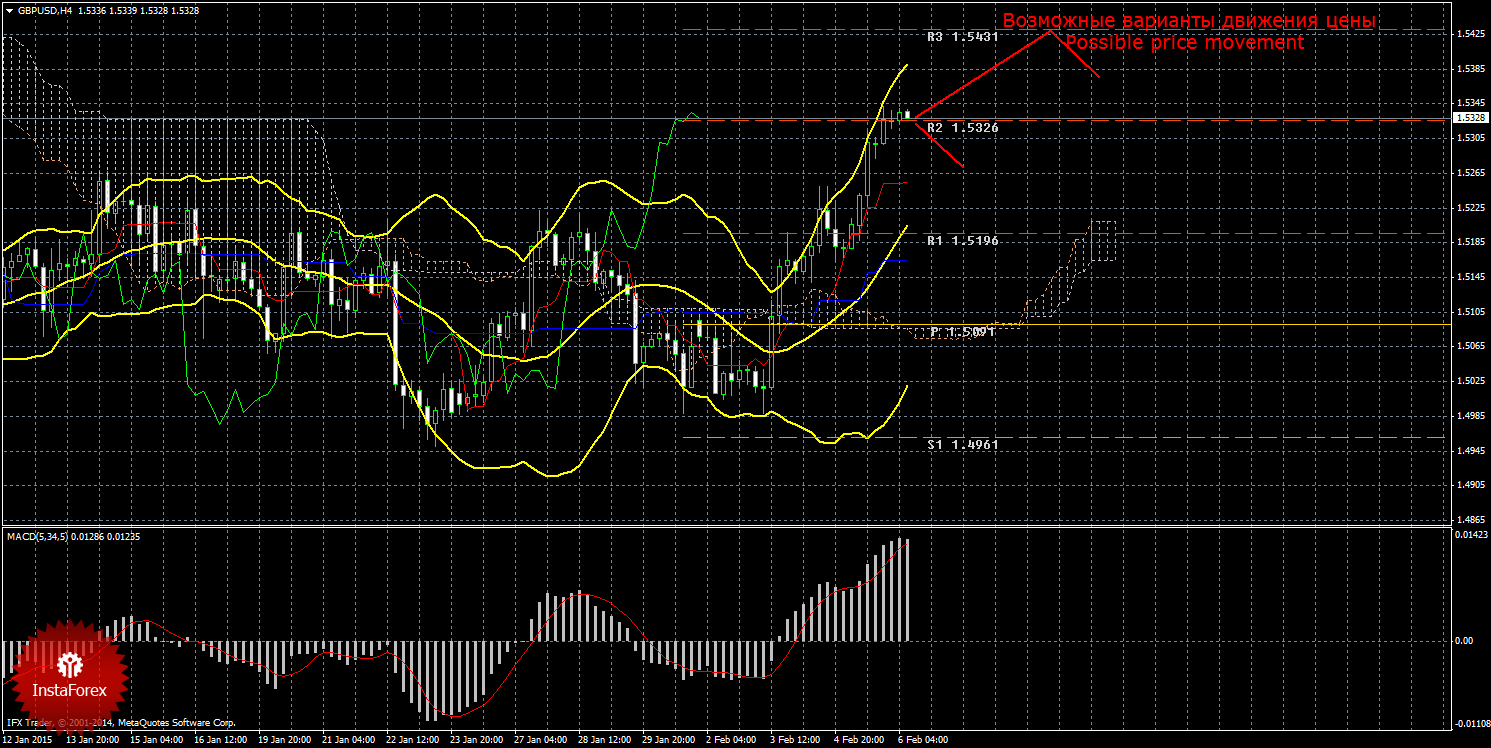
Task: Click the 1.5065 price axis value
Action: pos(1471,346)
